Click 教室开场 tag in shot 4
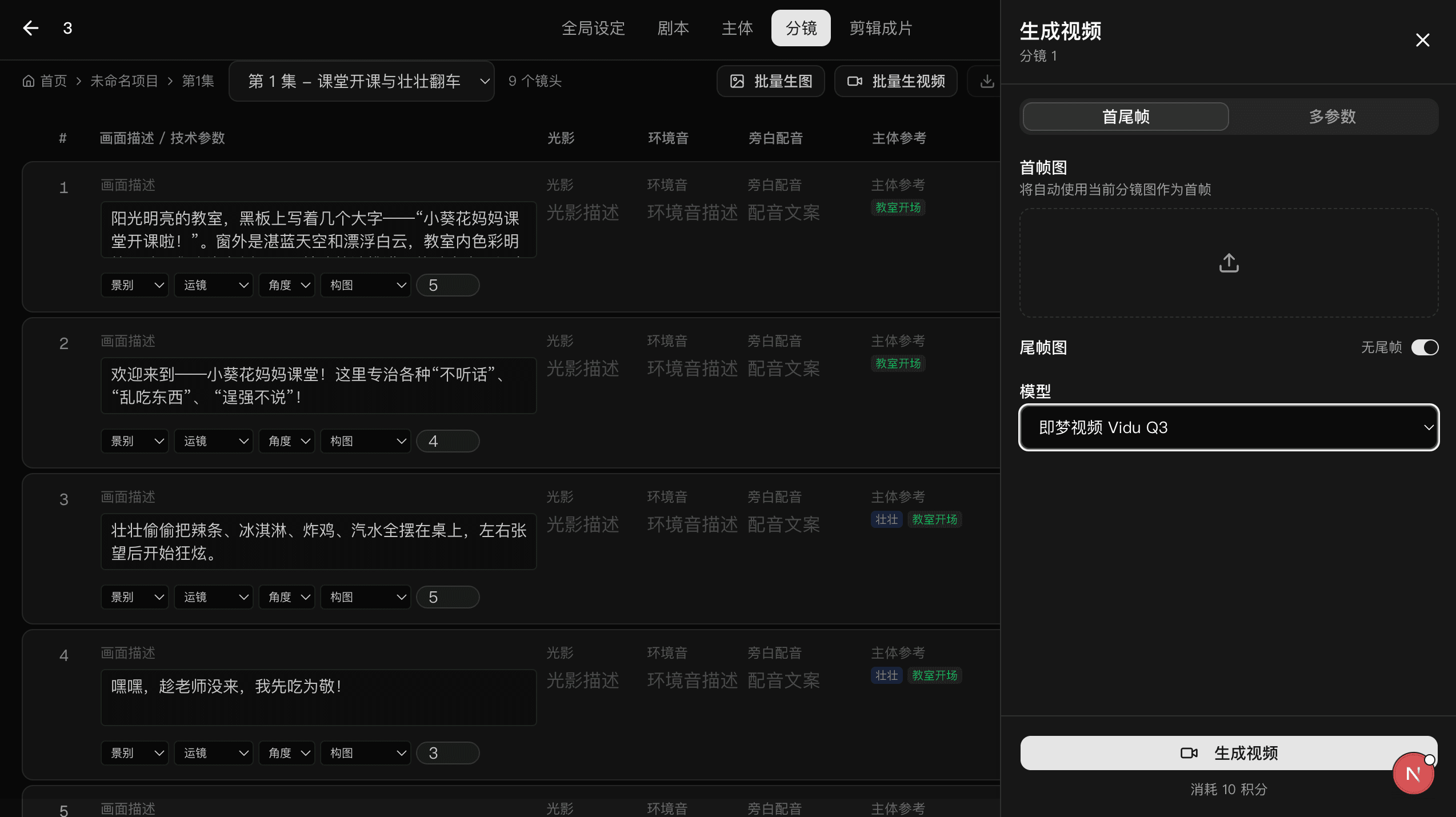 [934, 675]
